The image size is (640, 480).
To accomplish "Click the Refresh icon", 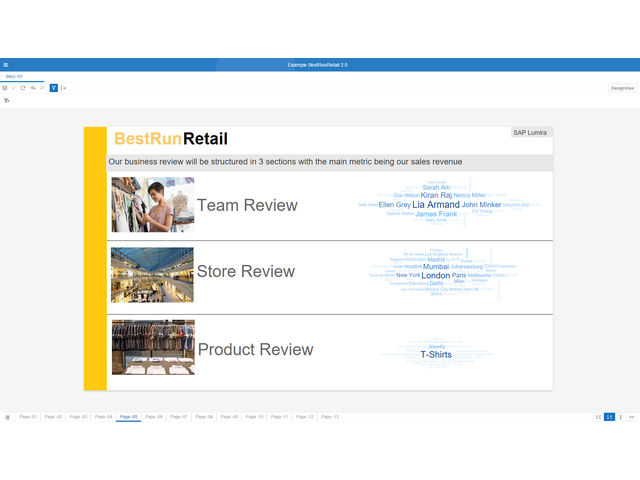I will click(x=23, y=88).
